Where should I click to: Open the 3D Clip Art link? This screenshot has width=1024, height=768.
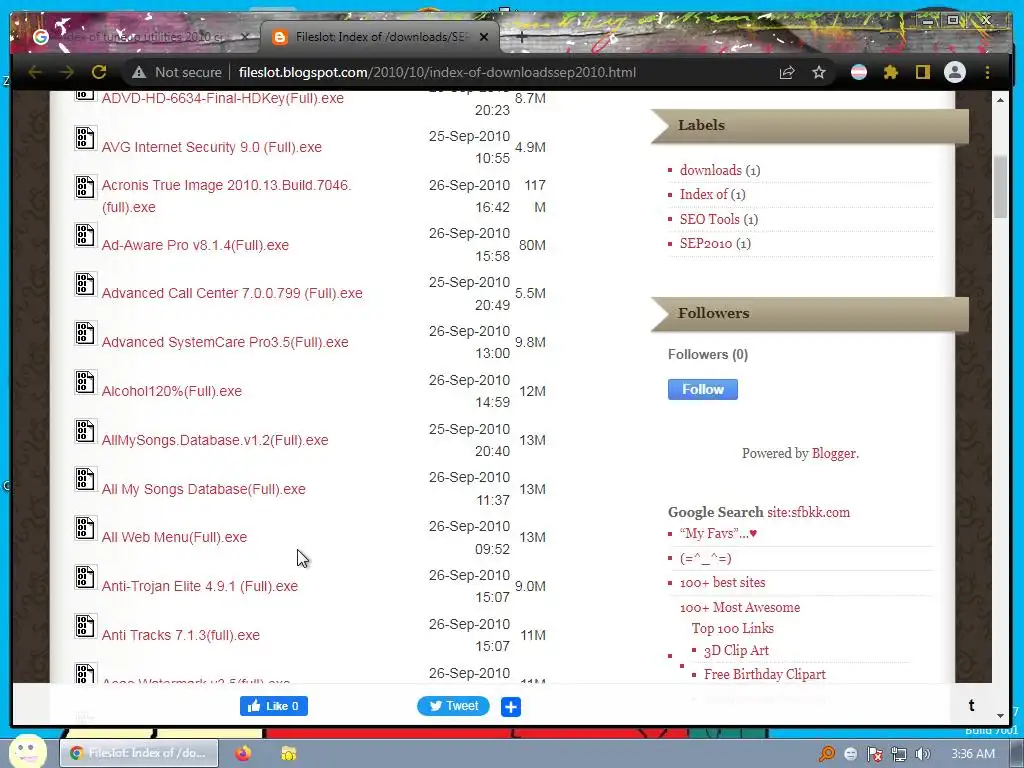pyautogui.click(x=736, y=650)
